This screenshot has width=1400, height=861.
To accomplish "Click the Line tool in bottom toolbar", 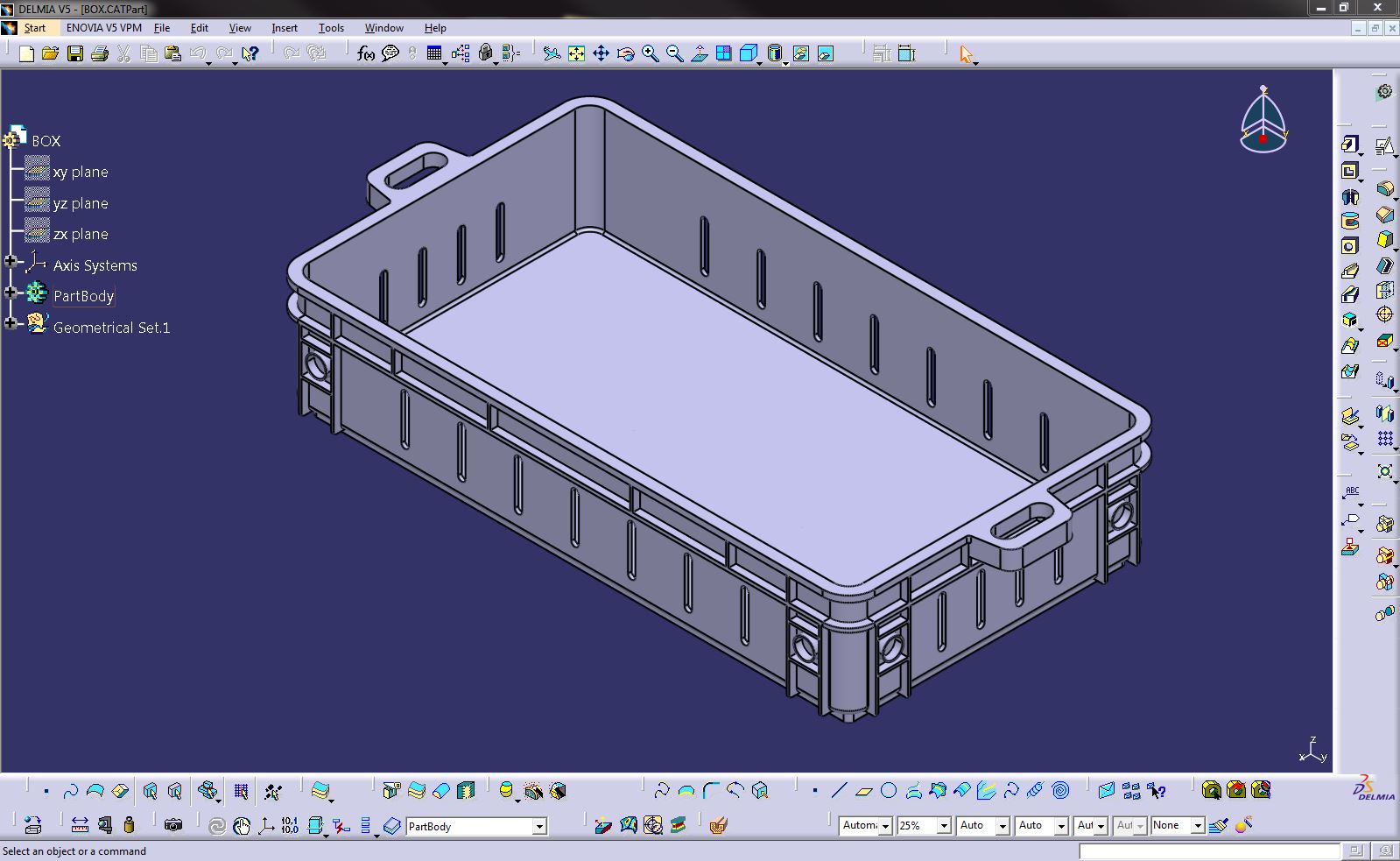I will pyautogui.click(x=839, y=790).
